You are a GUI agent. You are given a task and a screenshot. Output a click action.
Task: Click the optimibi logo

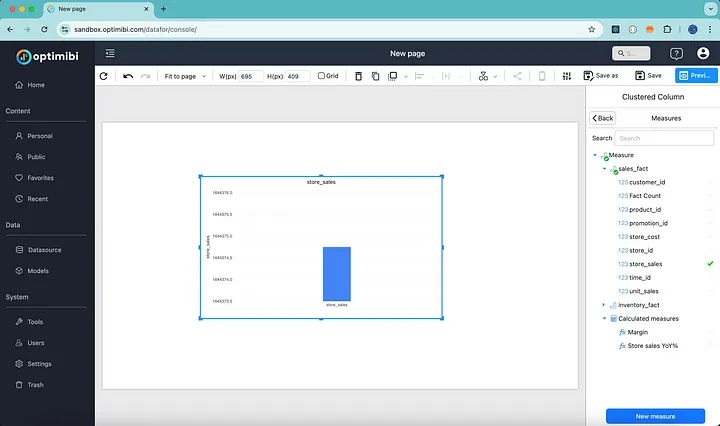tap(47, 56)
